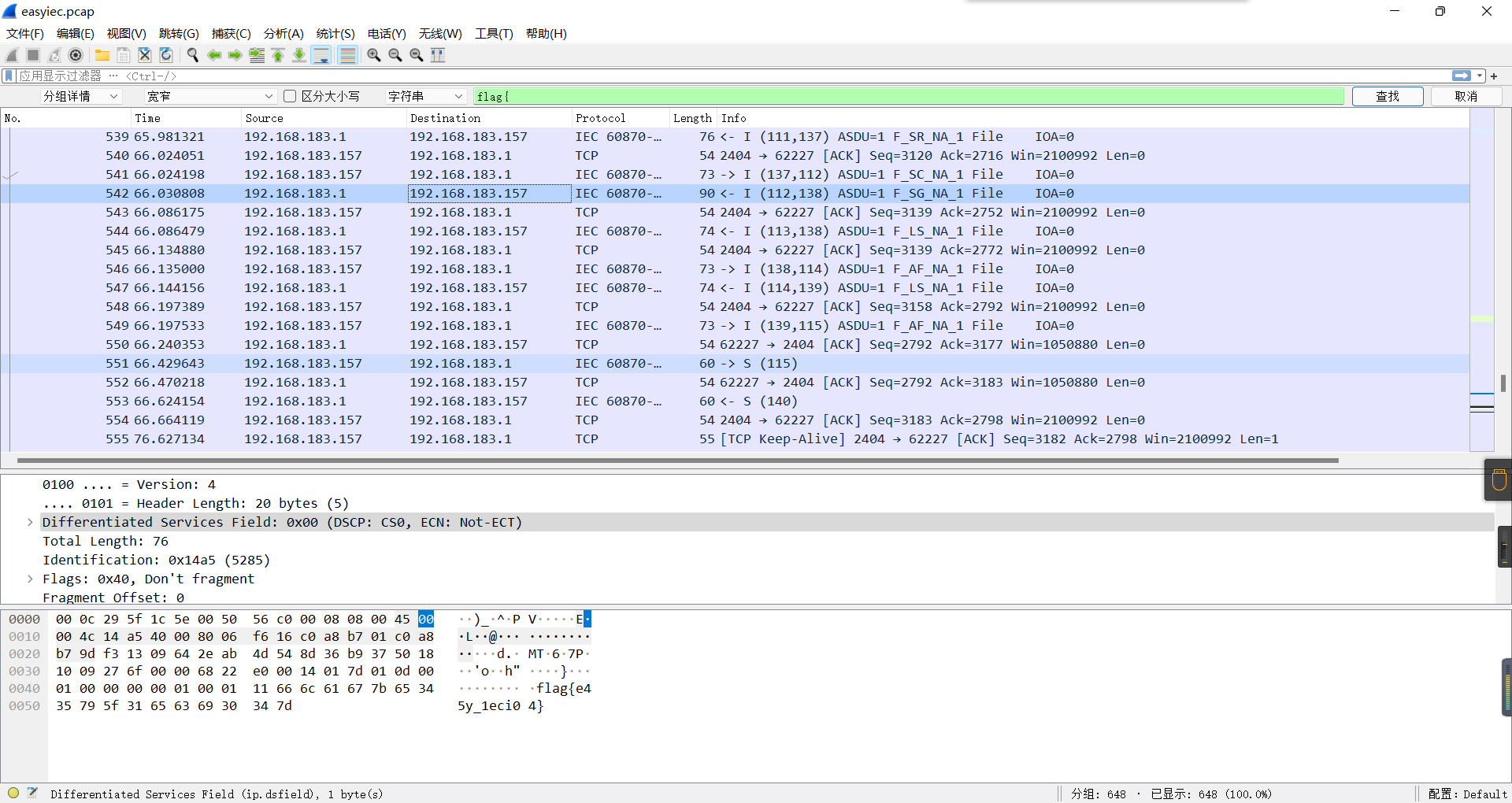
Task: Open the 统计(S) menu
Action: 335,33
